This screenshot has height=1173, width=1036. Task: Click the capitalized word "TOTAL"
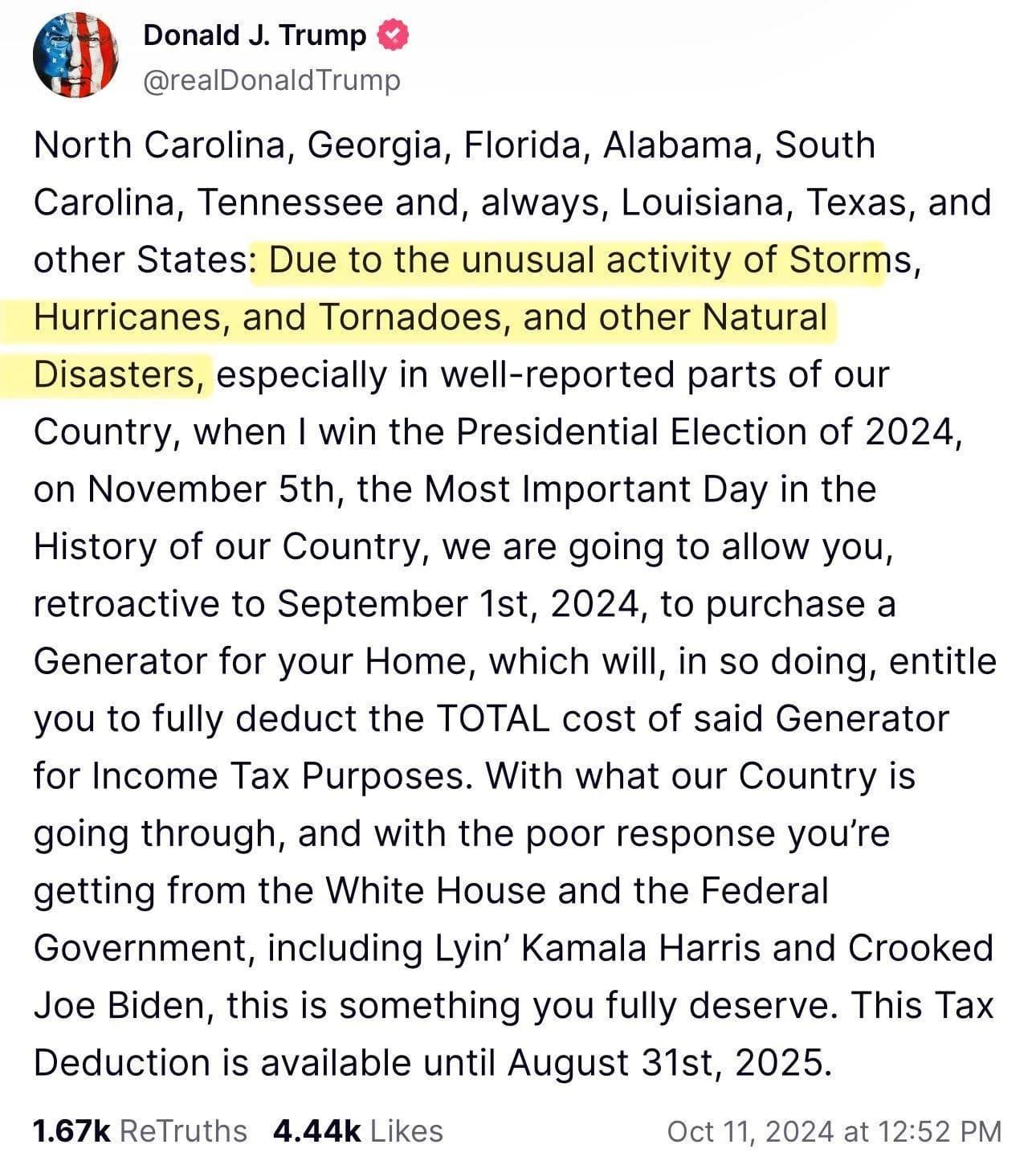491,719
